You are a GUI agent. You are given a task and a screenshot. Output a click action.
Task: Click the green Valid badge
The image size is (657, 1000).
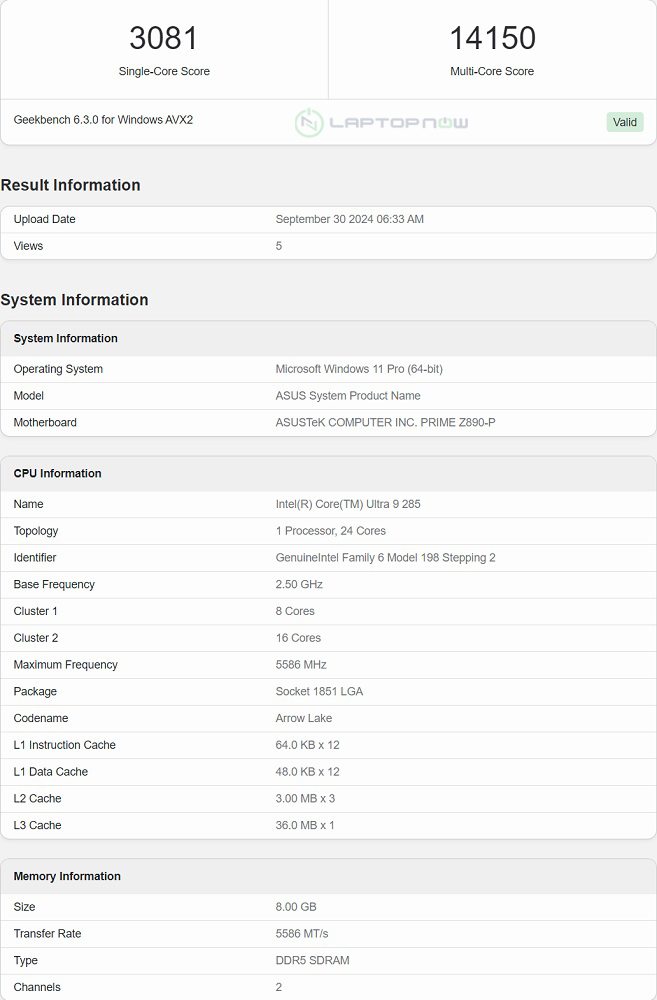point(624,122)
